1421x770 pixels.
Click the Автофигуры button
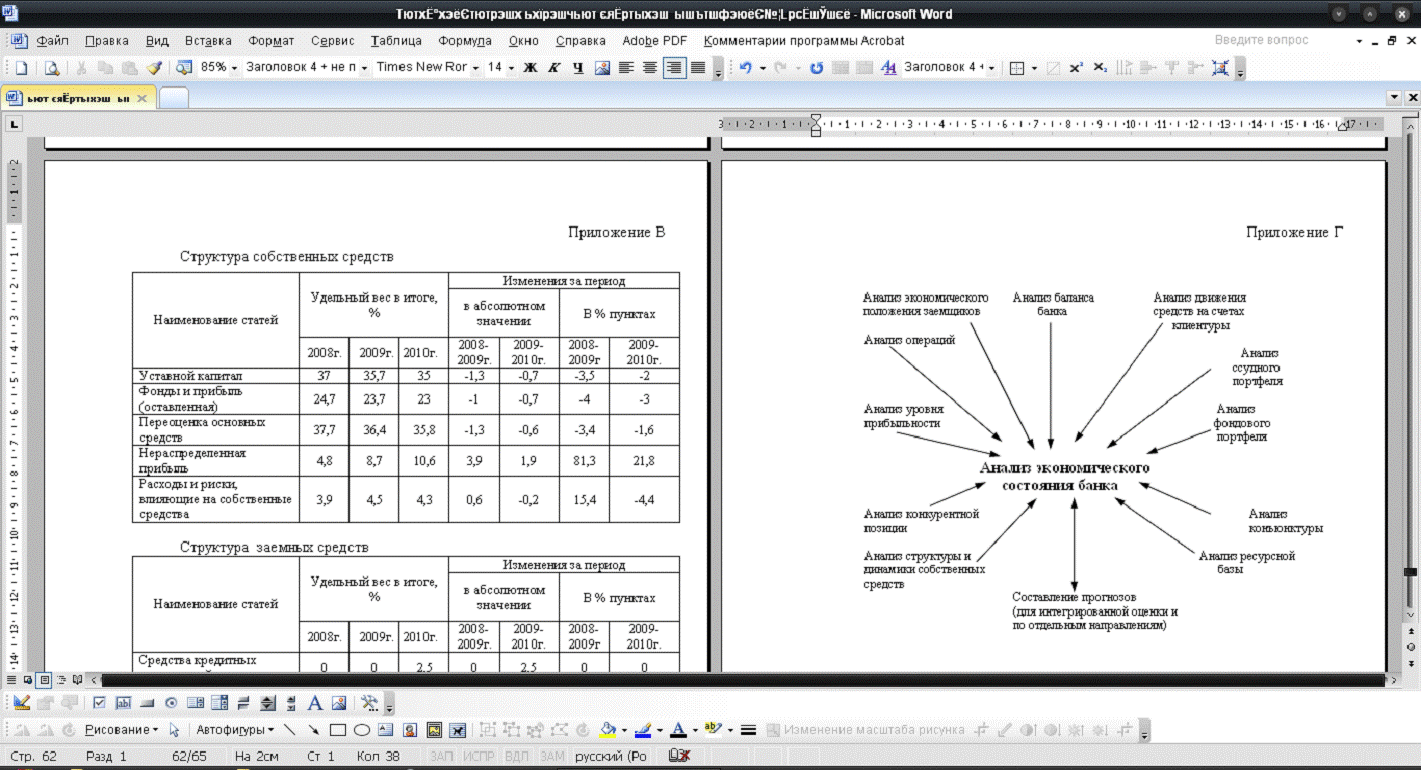(233, 729)
